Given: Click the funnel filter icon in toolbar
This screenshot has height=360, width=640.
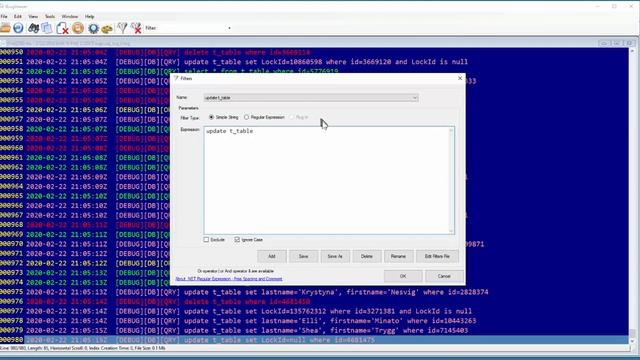Looking at the screenshot, I should (x=122, y=28).
